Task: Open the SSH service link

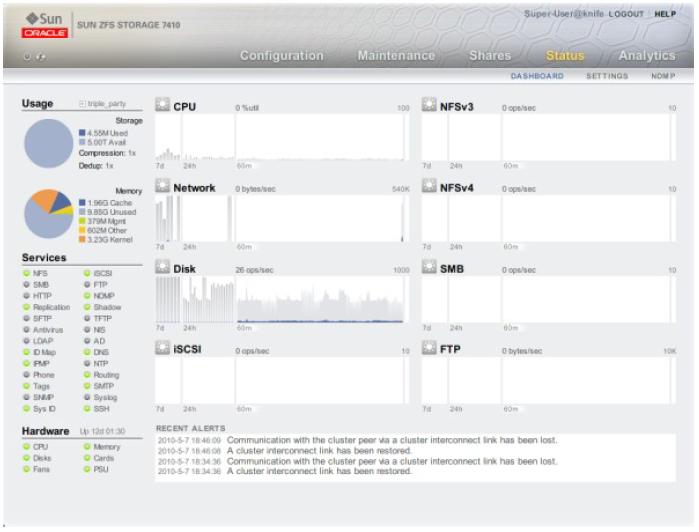Action: 101,409
